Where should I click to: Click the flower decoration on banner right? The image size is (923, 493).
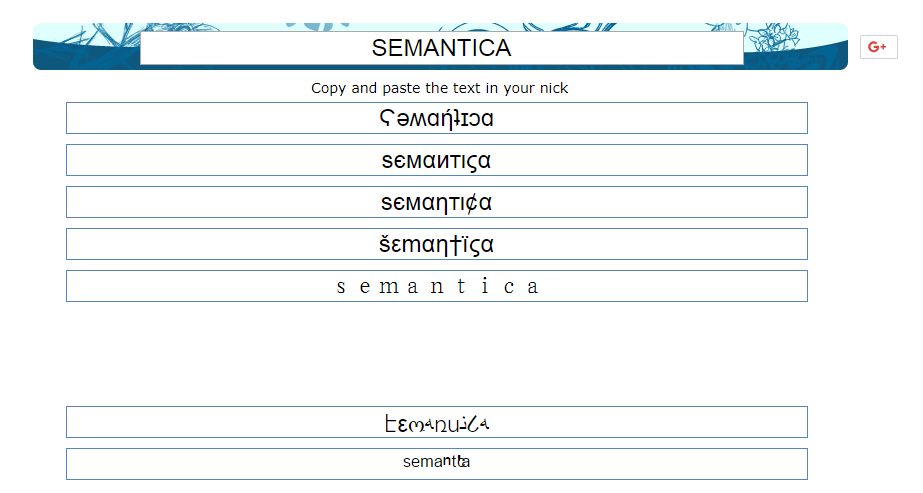click(x=773, y=39)
